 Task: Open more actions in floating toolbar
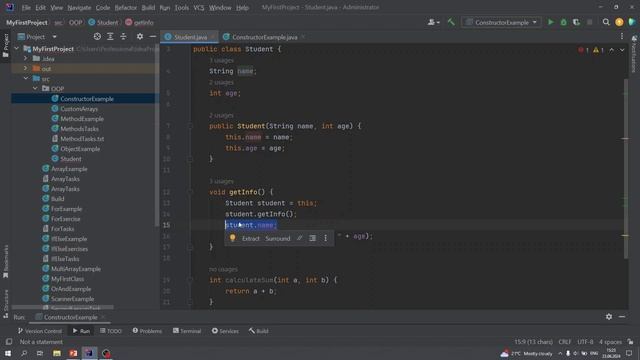(325, 238)
